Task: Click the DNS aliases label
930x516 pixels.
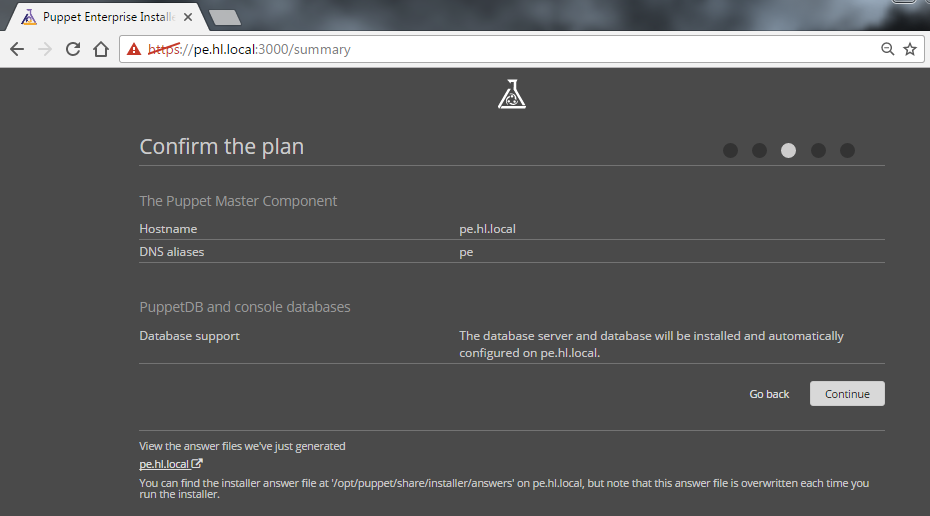Action: [171, 252]
